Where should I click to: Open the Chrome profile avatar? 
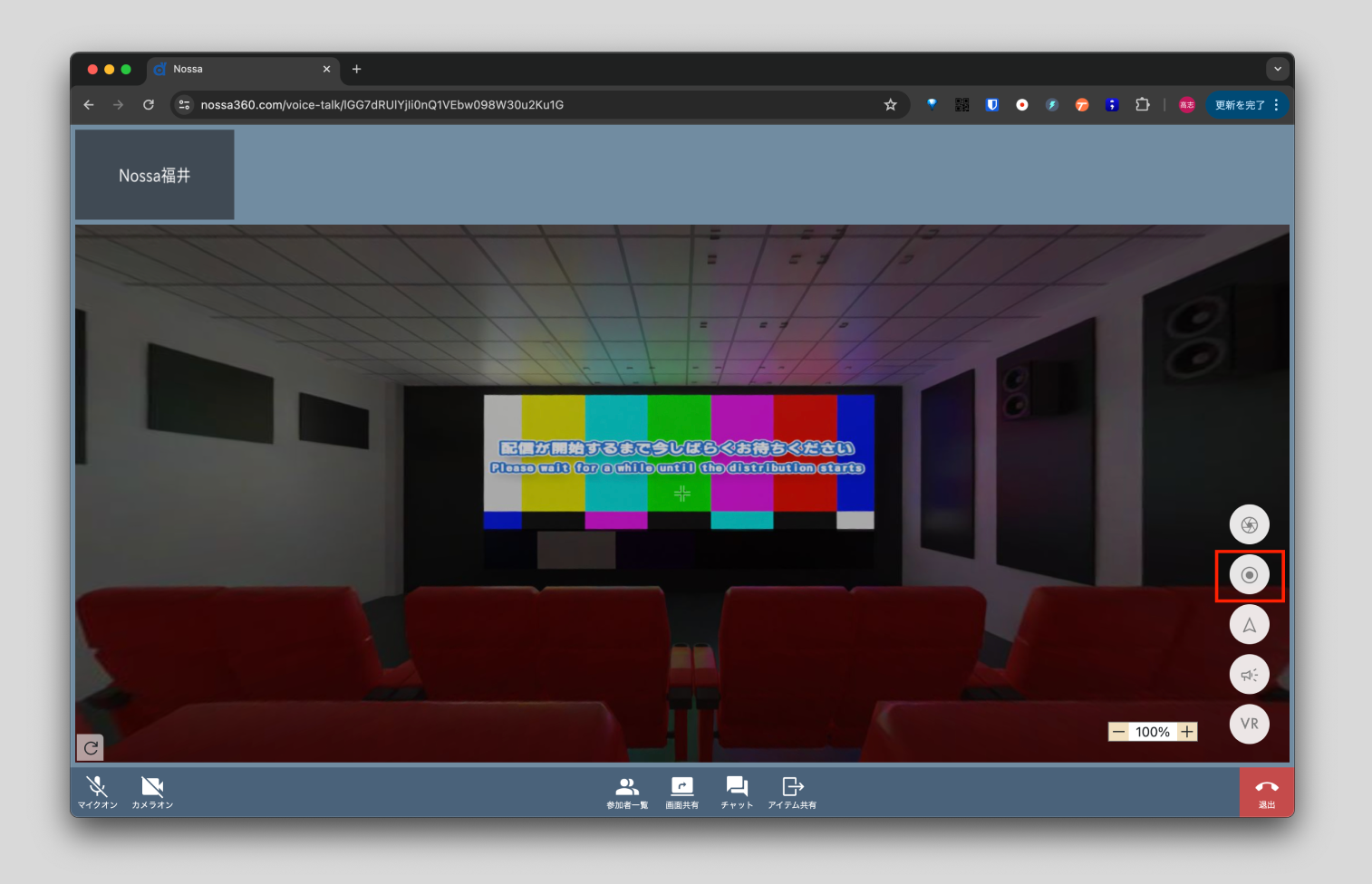1187,105
